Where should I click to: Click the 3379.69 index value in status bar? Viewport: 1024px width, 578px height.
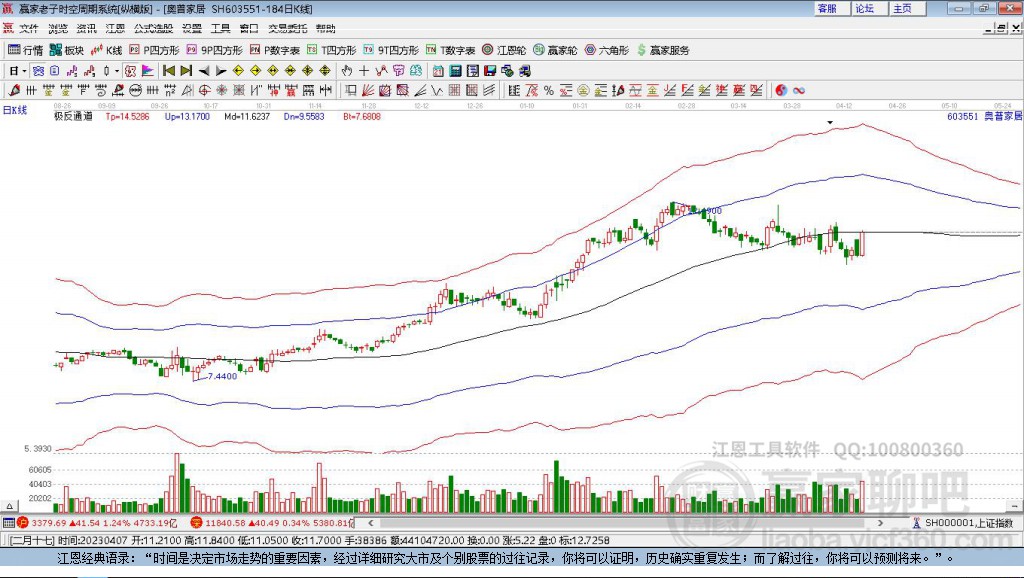click(x=48, y=523)
